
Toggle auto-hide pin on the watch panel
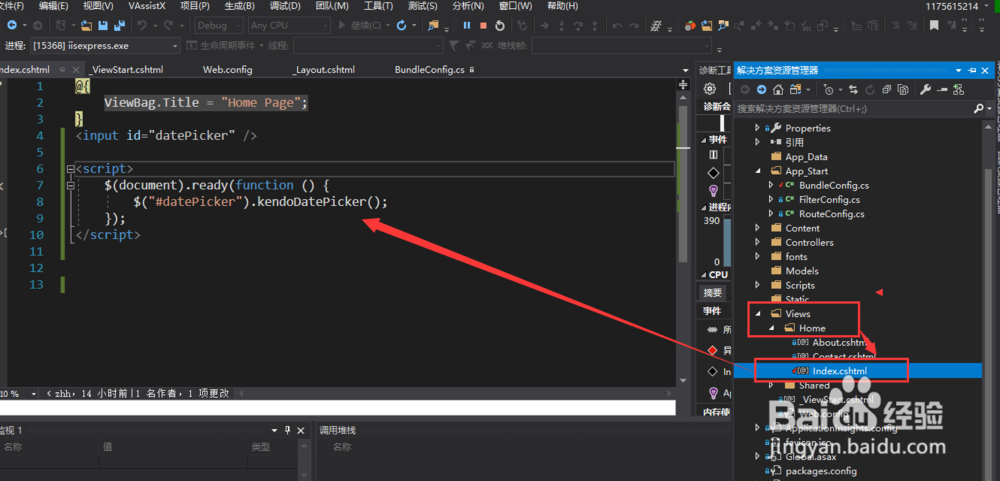coord(287,430)
